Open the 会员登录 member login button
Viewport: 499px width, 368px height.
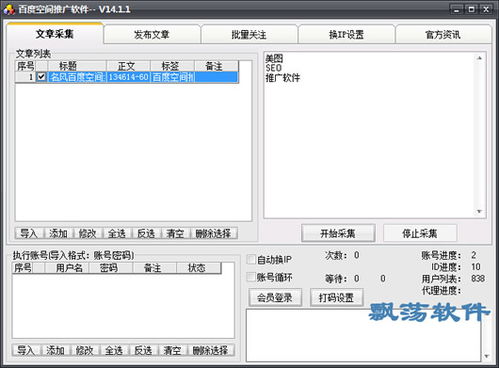tap(275, 297)
